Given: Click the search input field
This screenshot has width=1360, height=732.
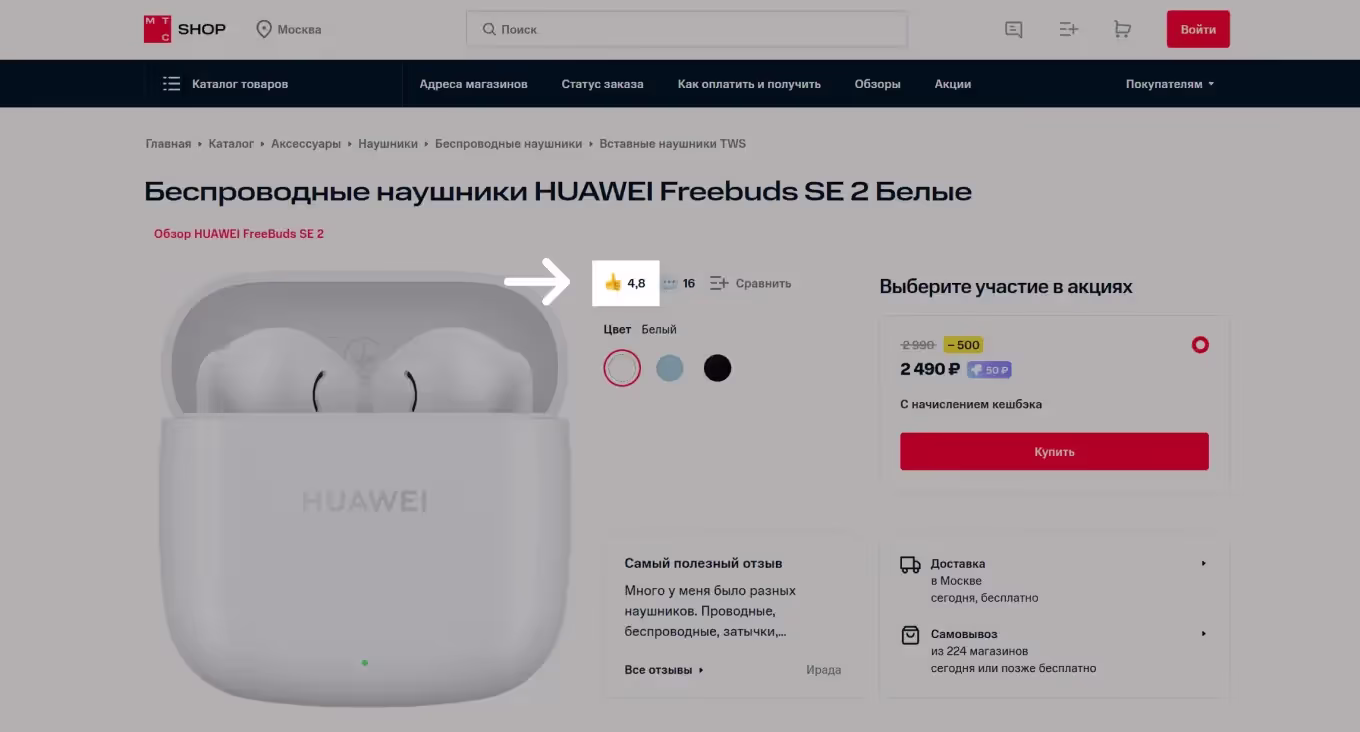Looking at the screenshot, I should [687, 29].
